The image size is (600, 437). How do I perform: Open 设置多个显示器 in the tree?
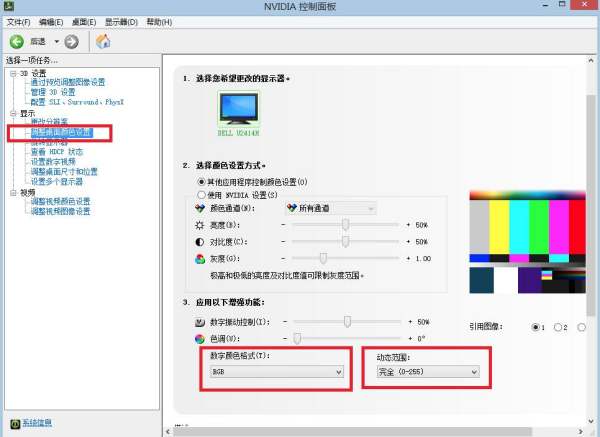tap(57, 182)
